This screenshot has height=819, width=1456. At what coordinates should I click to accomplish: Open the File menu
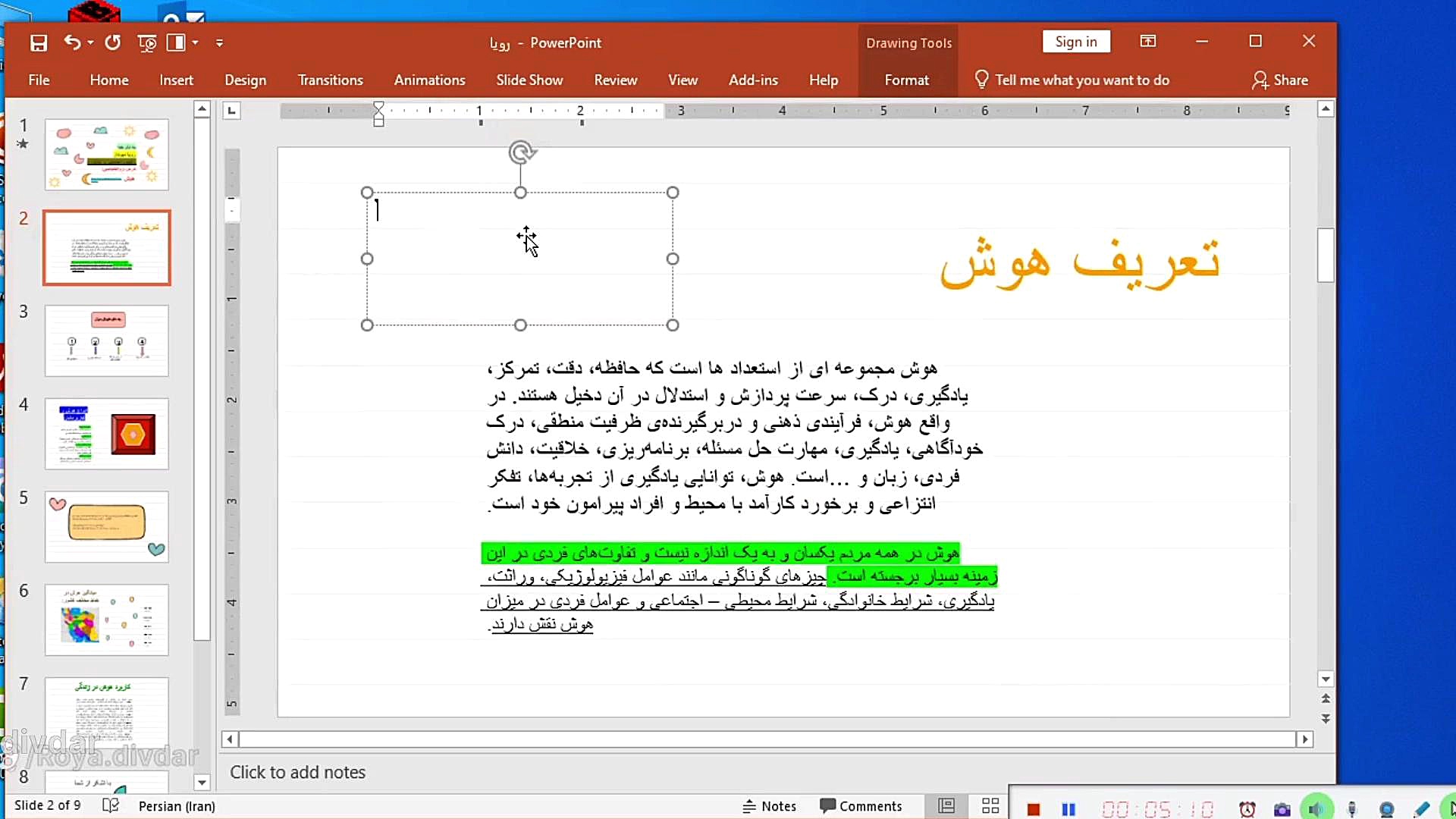click(39, 80)
